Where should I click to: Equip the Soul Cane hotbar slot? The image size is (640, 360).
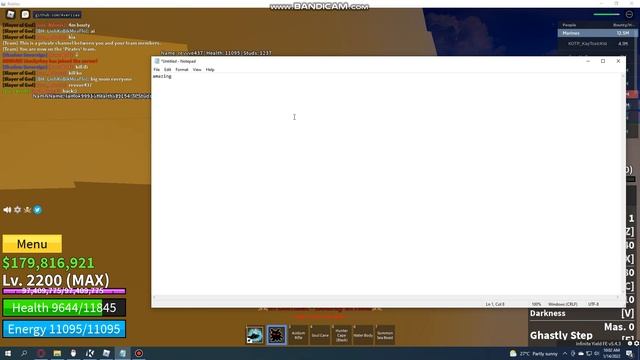(320, 335)
